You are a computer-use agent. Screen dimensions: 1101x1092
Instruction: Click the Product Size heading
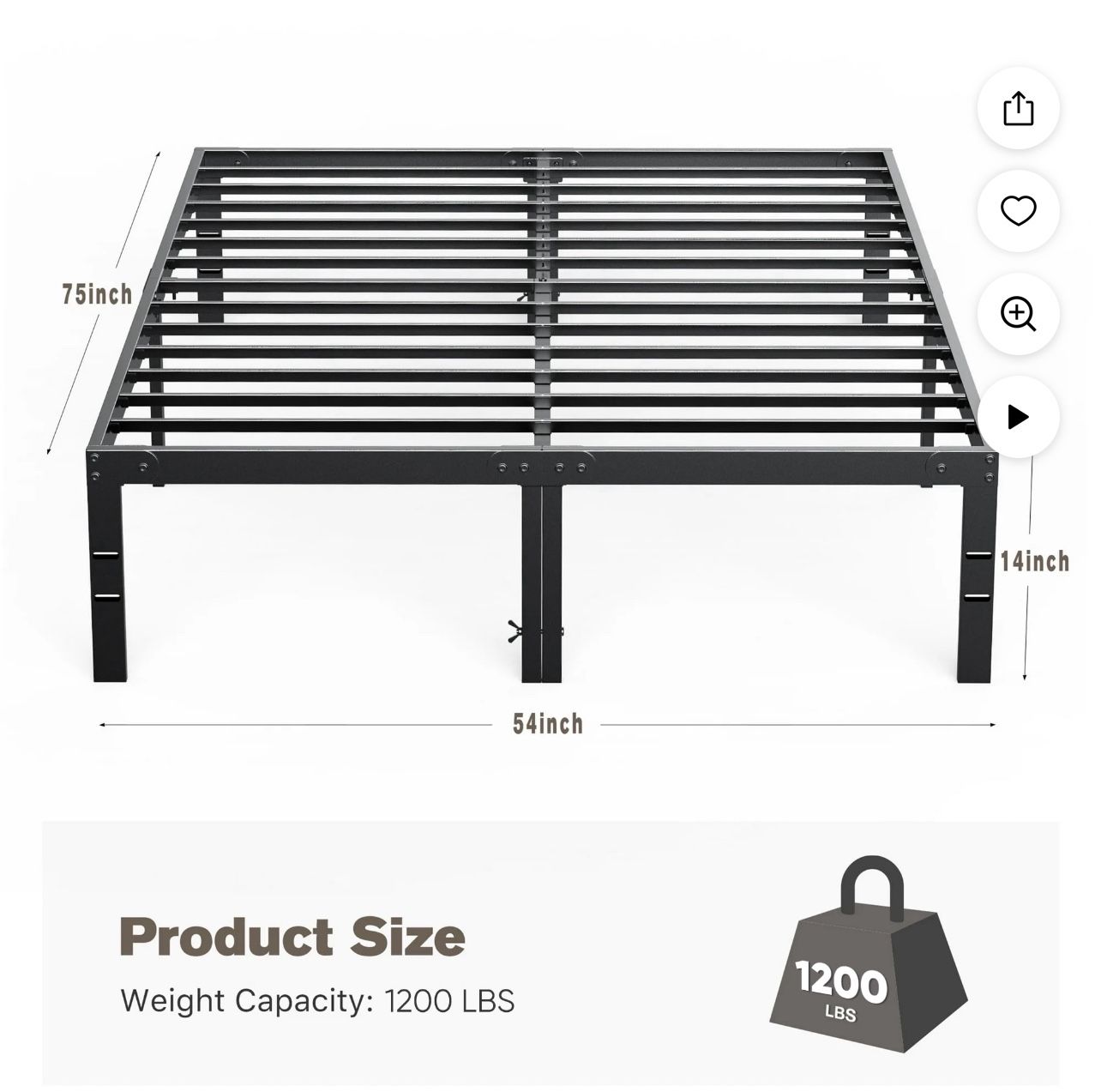pos(292,936)
